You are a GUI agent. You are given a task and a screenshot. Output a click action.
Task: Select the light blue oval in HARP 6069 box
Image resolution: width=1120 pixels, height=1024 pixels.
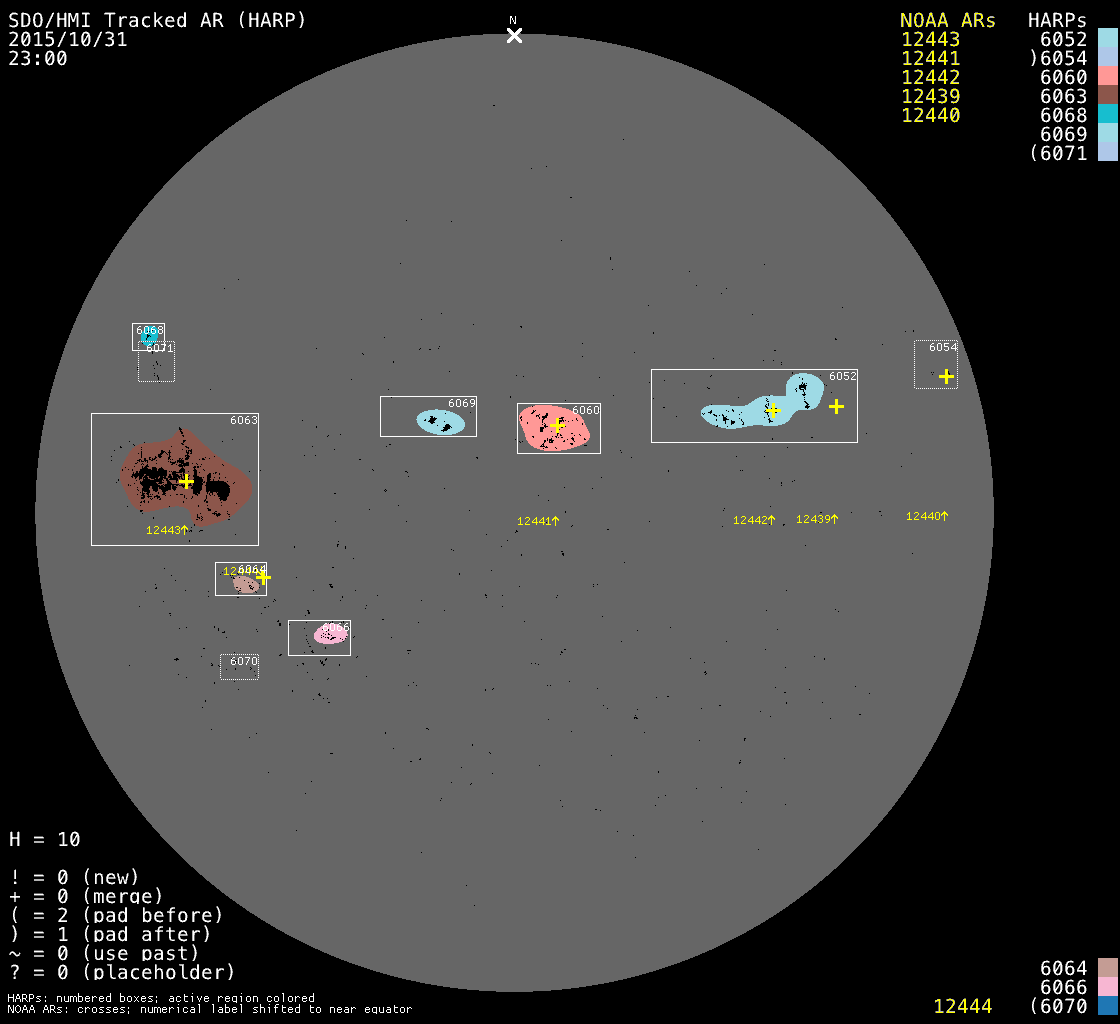(441, 422)
